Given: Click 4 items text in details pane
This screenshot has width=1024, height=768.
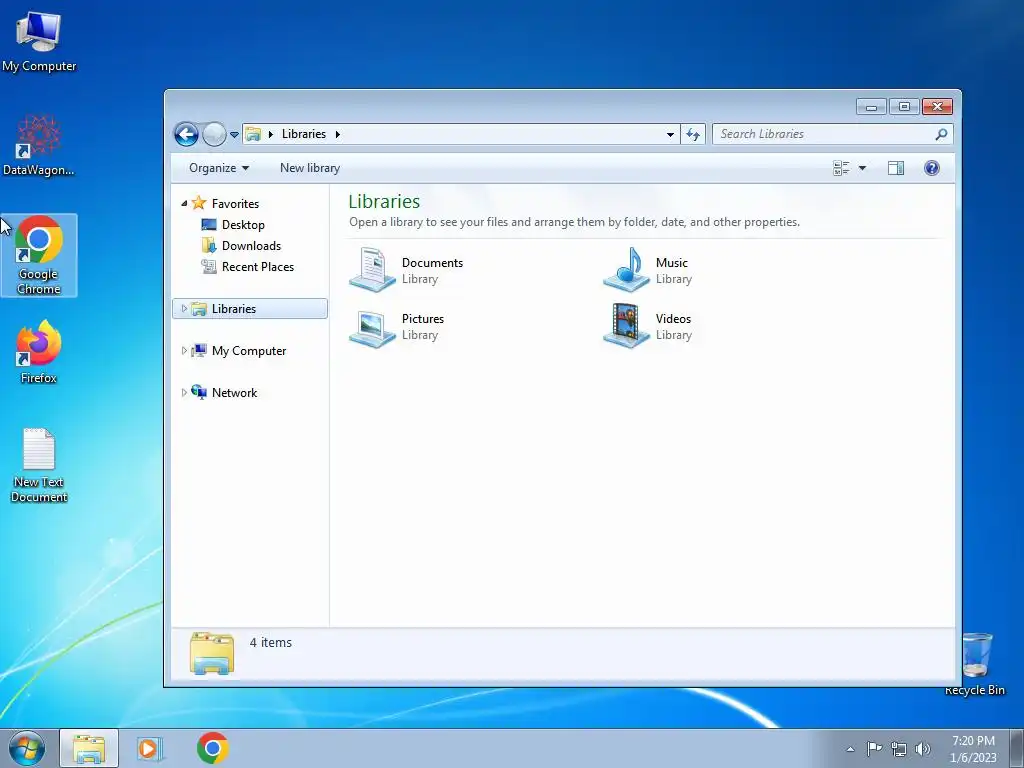Looking at the screenshot, I should [270, 643].
